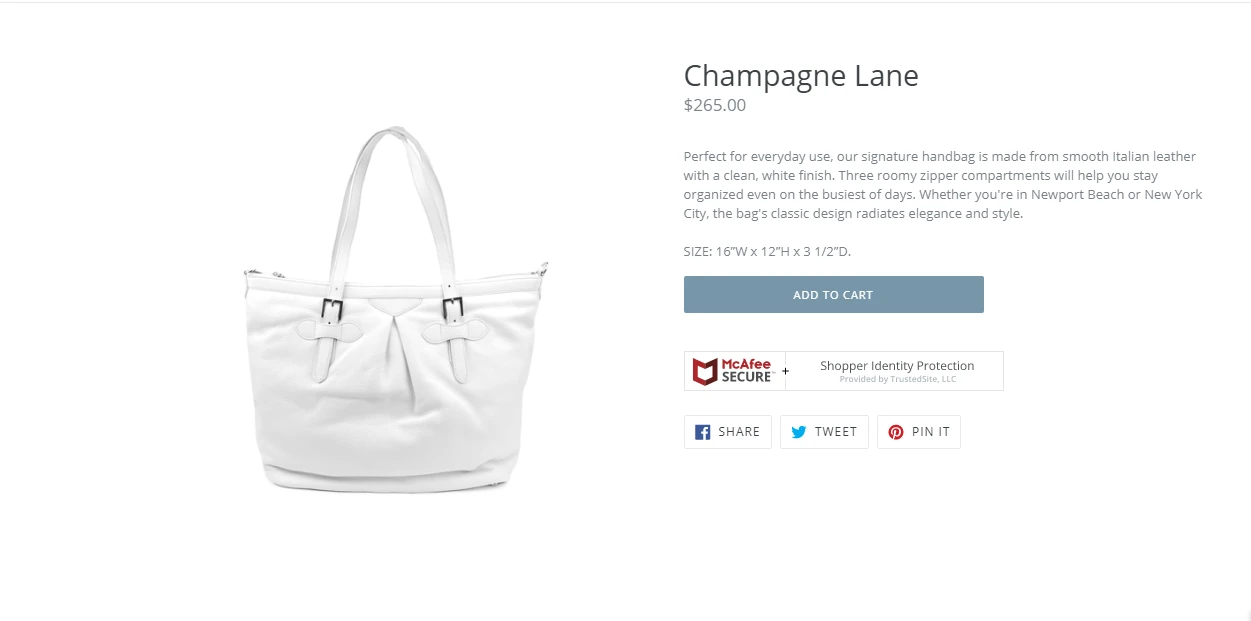Open Shopper Identity Protection info
This screenshot has width=1251, height=621.
coord(897,366)
